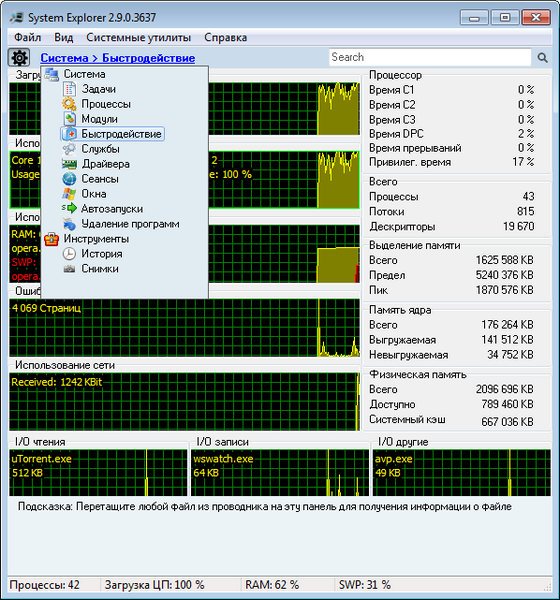This screenshot has height=600, width=560.
Task: Click the Быстродействие icon
Action: (70, 134)
